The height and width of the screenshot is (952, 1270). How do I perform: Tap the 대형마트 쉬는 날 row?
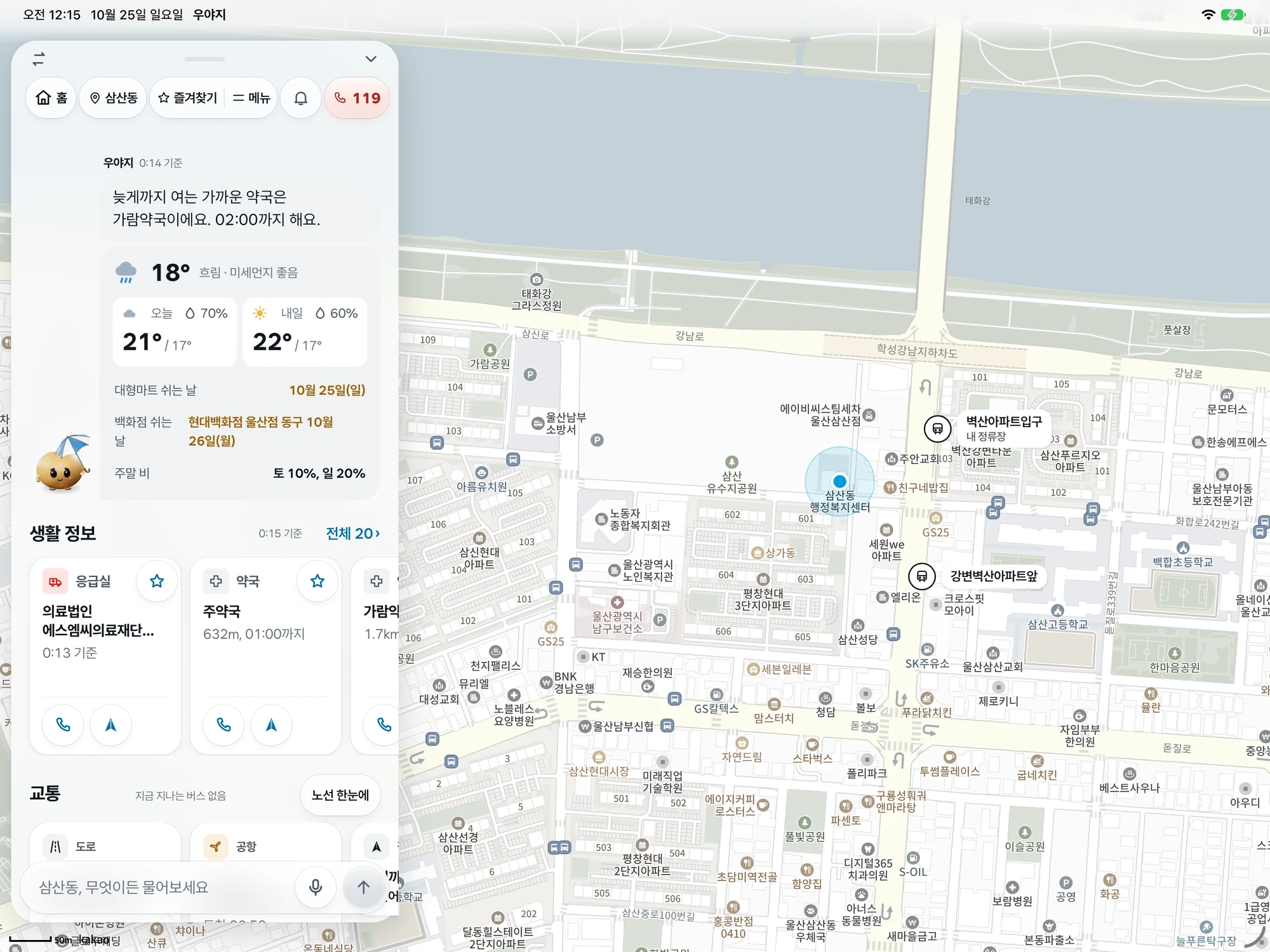(x=240, y=390)
